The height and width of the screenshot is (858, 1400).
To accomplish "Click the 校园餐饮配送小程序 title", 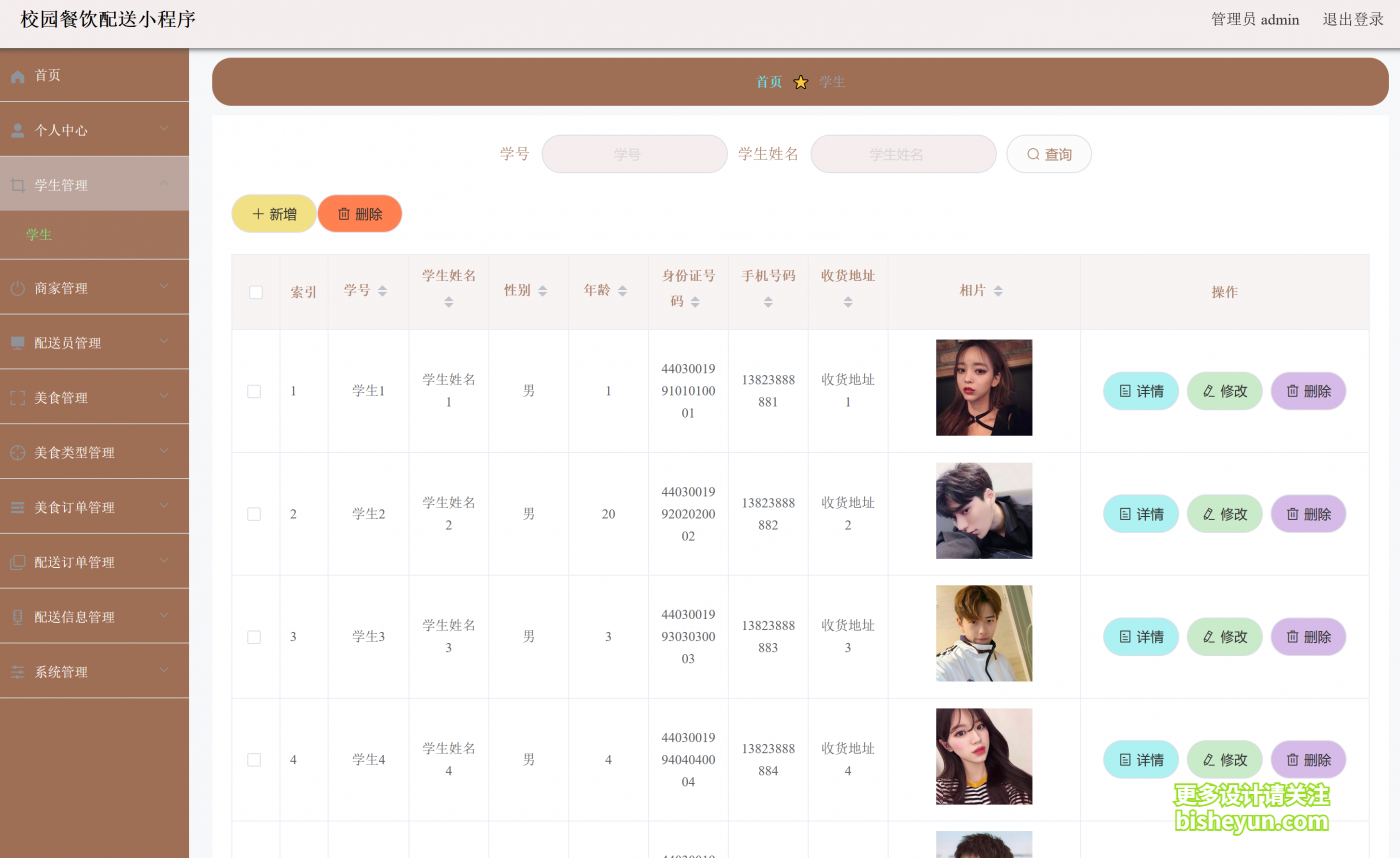I will coord(108,19).
